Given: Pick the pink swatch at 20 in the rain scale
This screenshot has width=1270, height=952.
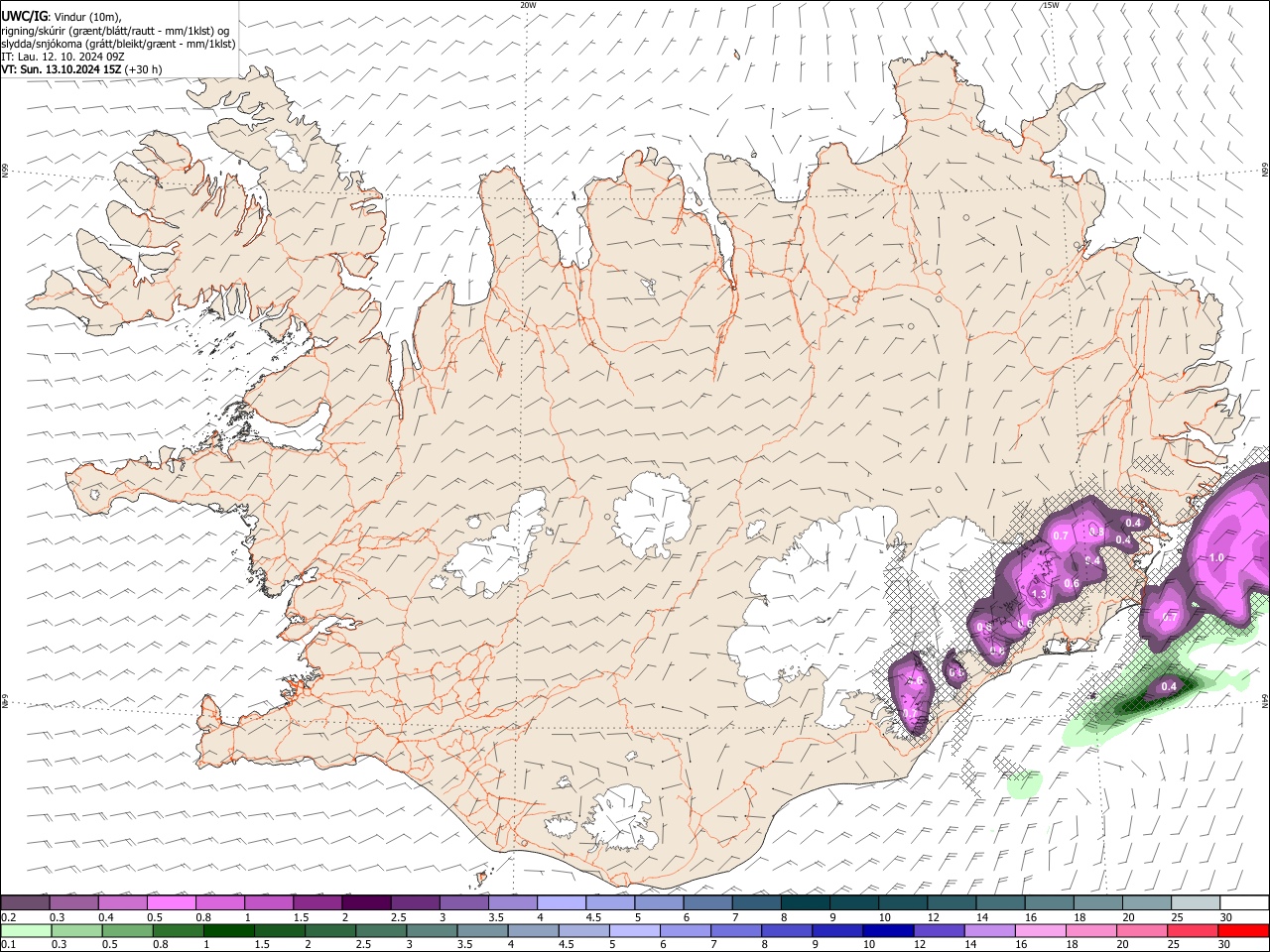Looking at the screenshot, I should [1141, 930].
